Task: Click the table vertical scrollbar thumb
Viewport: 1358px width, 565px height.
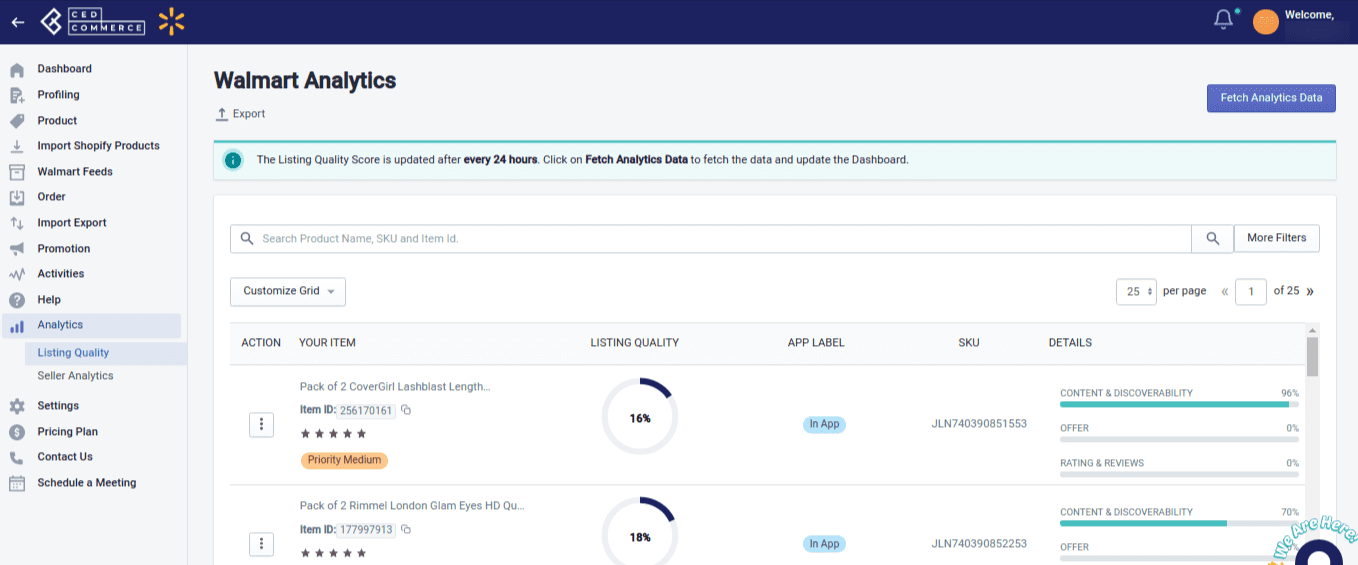Action: point(1312,358)
